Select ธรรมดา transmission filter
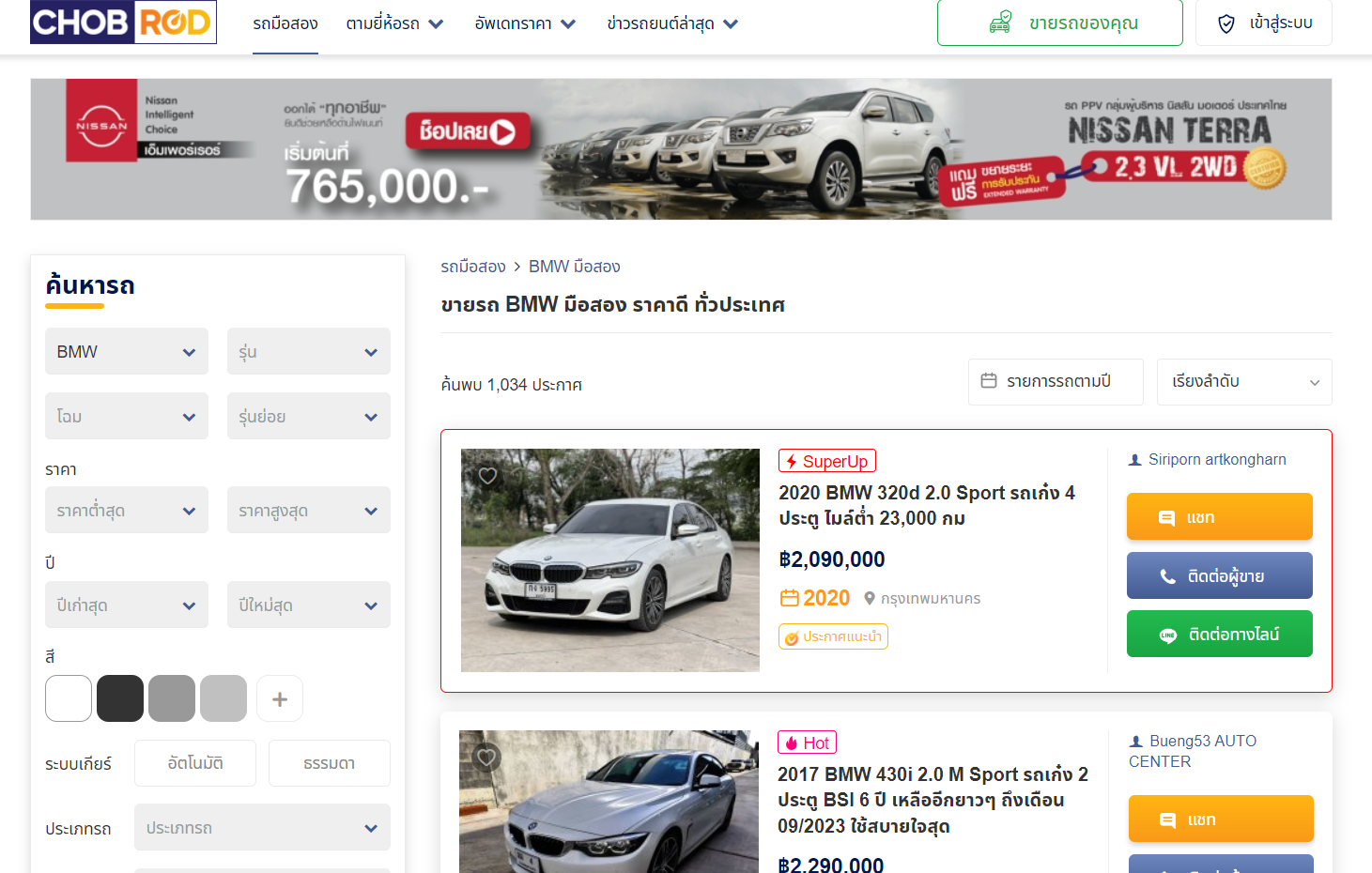 (x=329, y=762)
